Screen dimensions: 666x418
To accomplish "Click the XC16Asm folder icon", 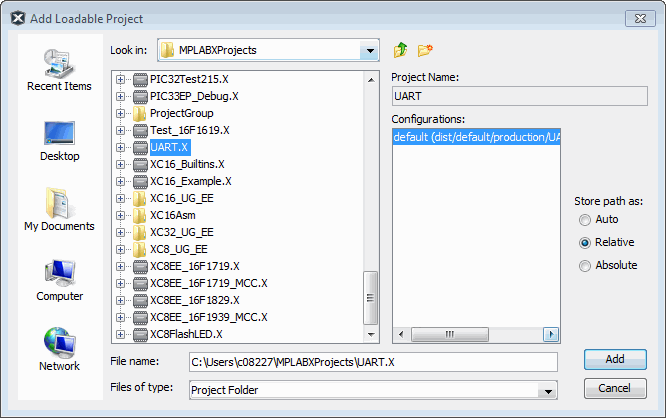I will [140, 215].
